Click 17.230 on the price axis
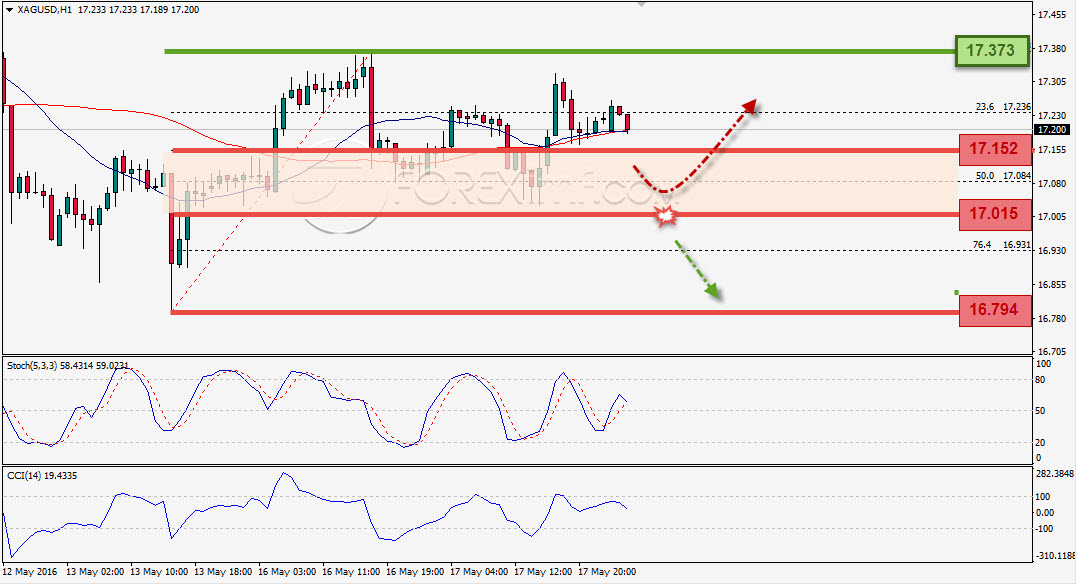 tap(1052, 116)
